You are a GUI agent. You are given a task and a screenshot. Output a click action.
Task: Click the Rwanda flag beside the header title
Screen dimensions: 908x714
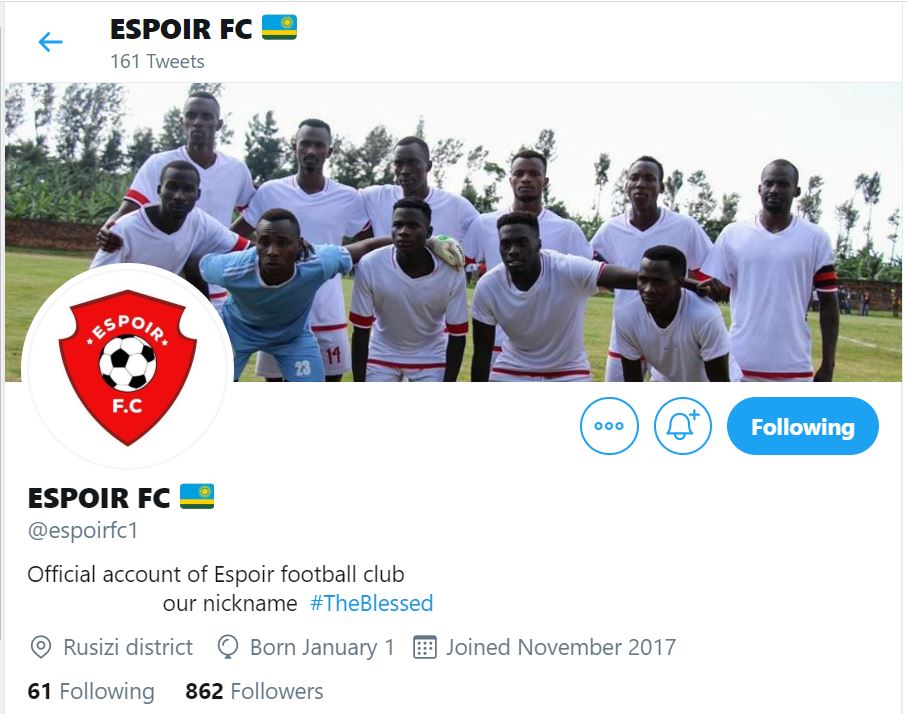click(279, 27)
